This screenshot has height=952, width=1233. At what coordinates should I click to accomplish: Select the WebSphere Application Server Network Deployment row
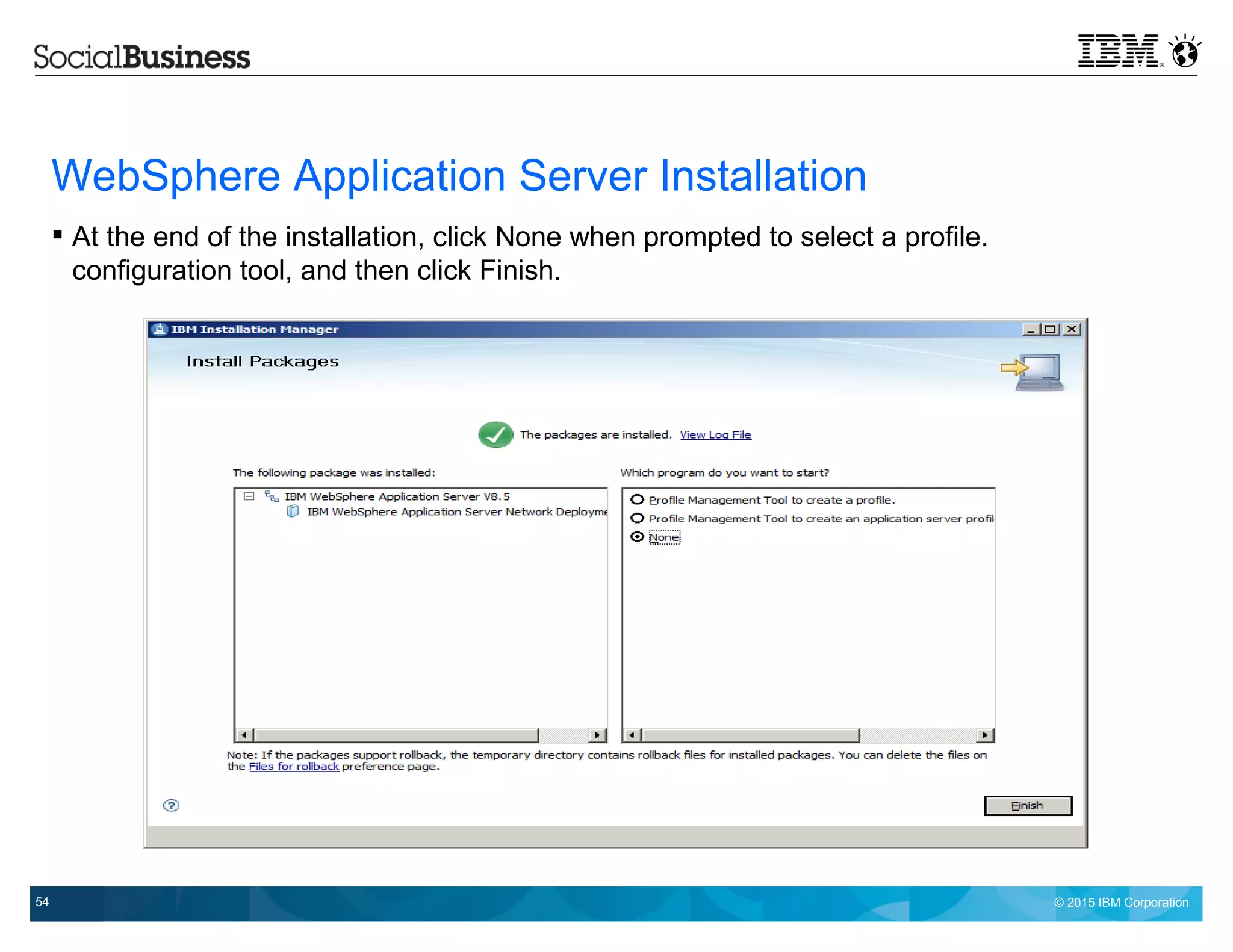(456, 512)
